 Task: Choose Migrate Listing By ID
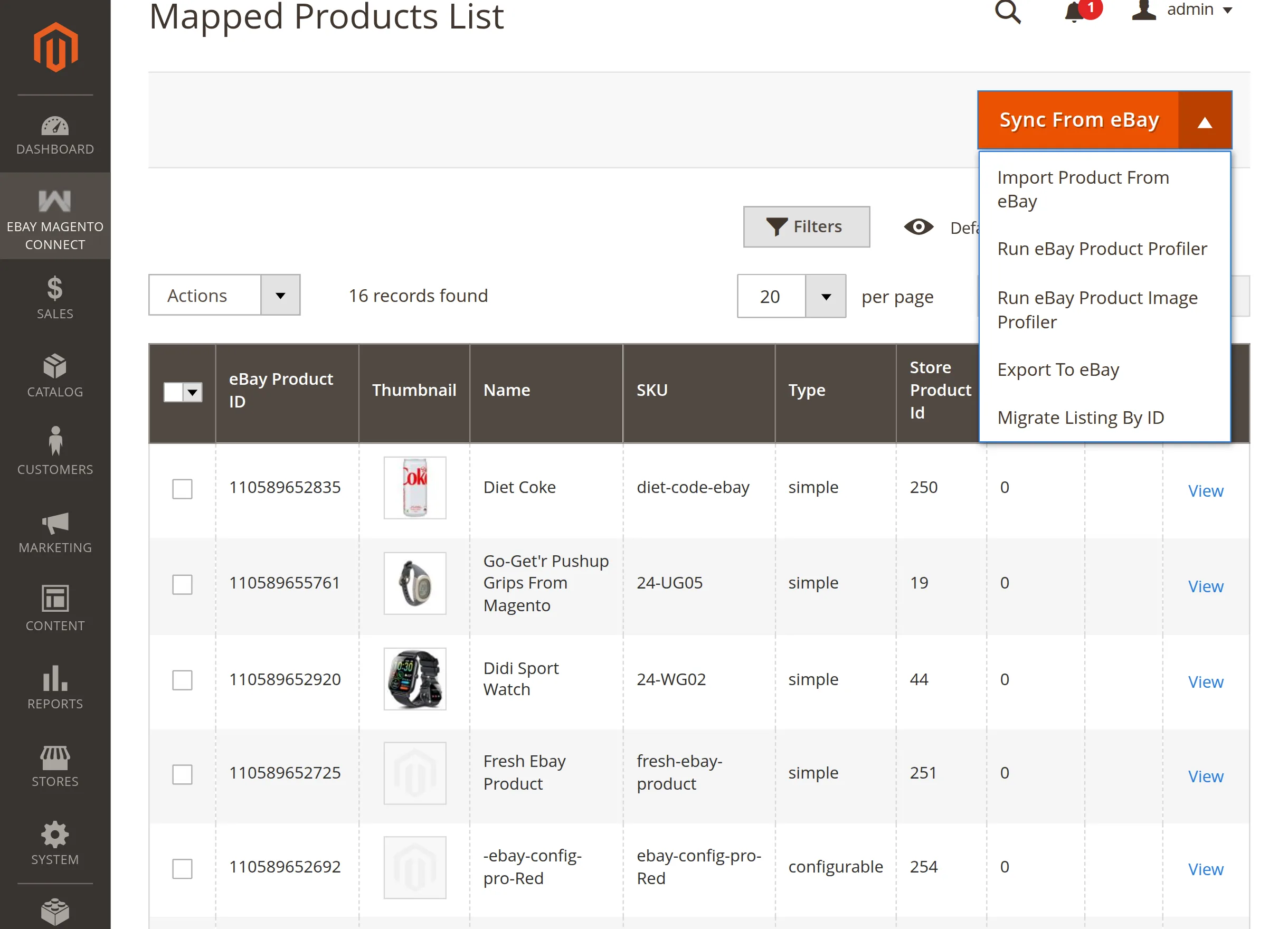[1105, 418]
